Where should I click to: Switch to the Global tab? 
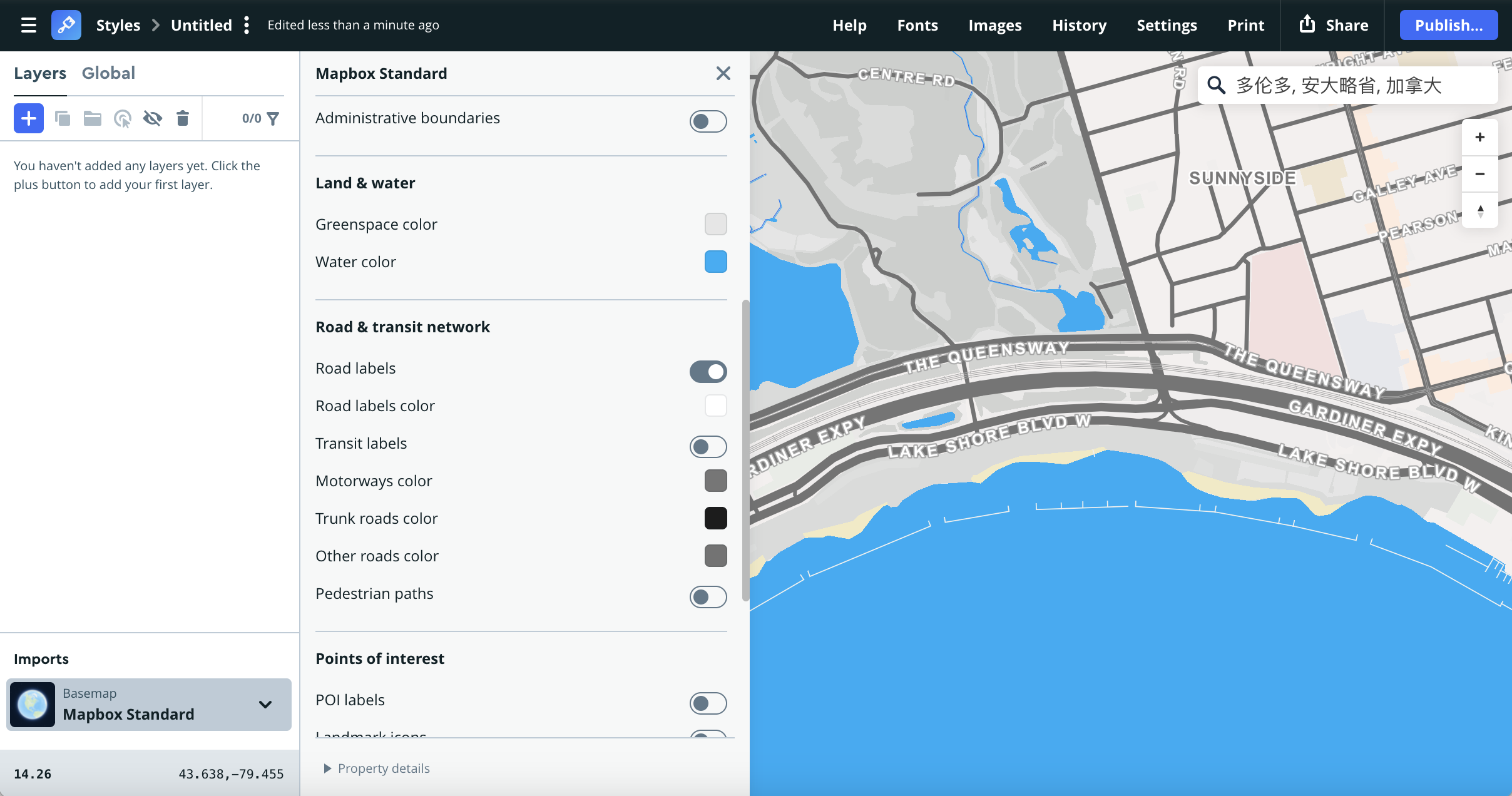point(108,73)
